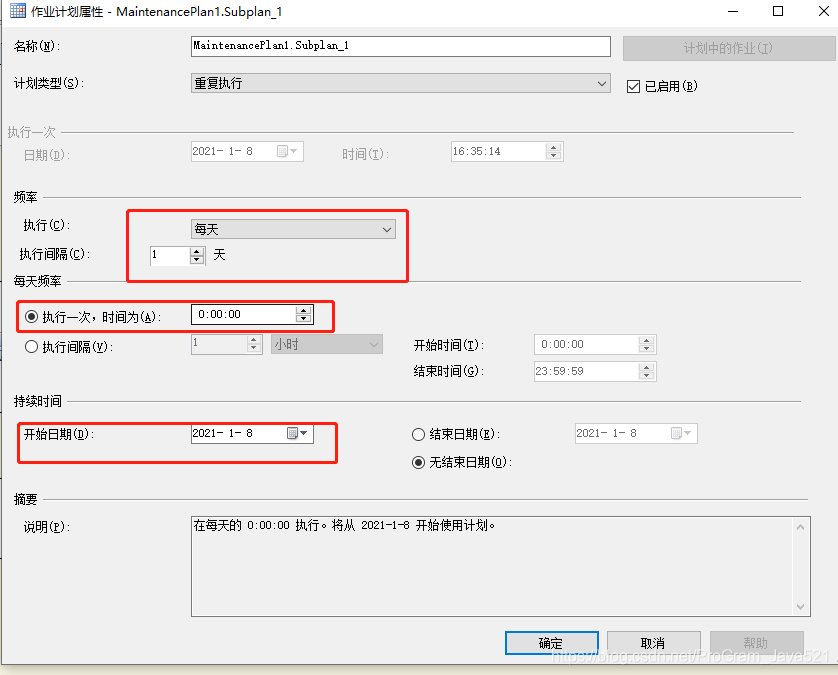Minimize the job schedule properties window
The image size is (838, 675).
tap(733, 11)
